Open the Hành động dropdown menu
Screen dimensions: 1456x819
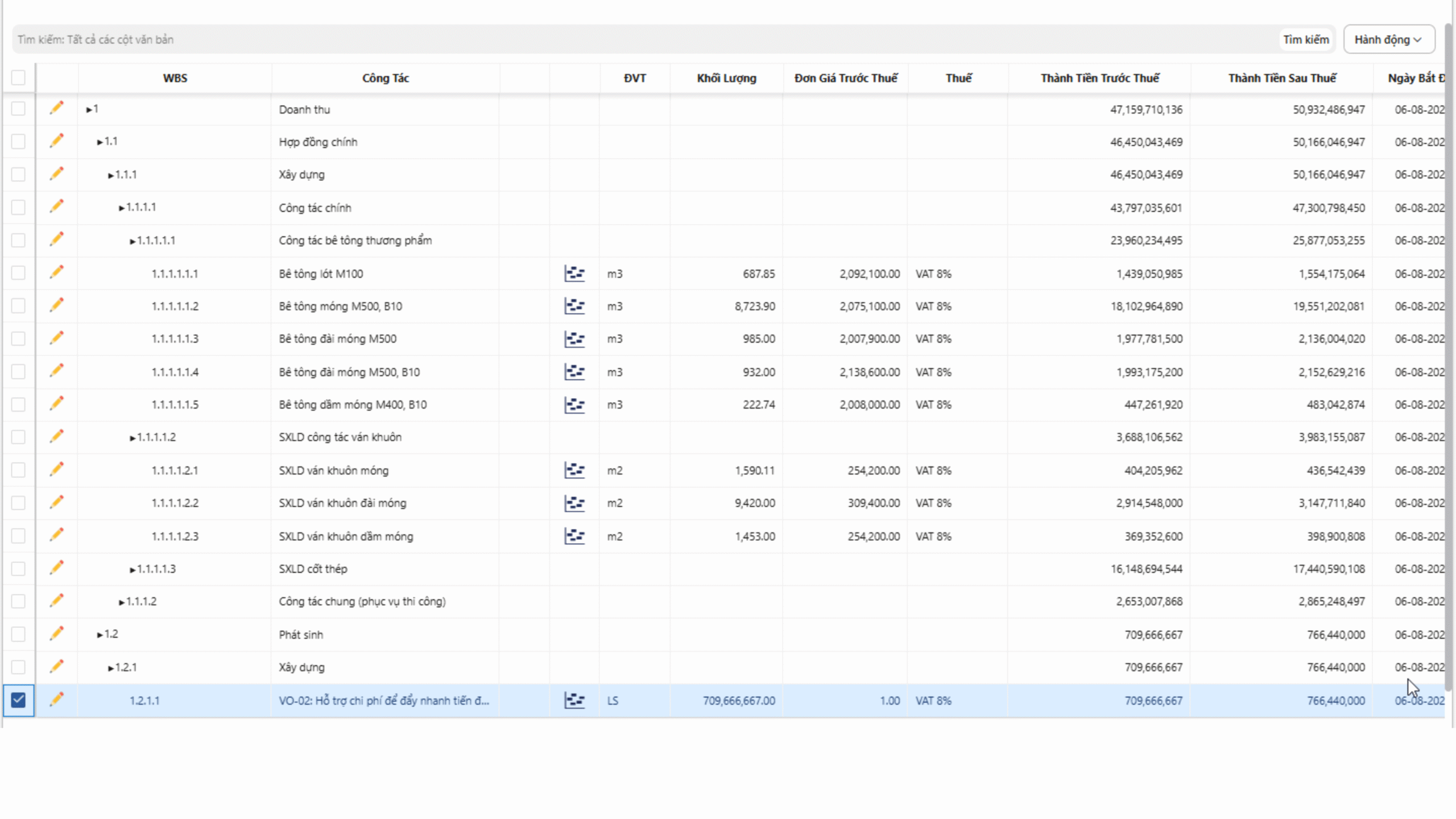[x=1388, y=39]
